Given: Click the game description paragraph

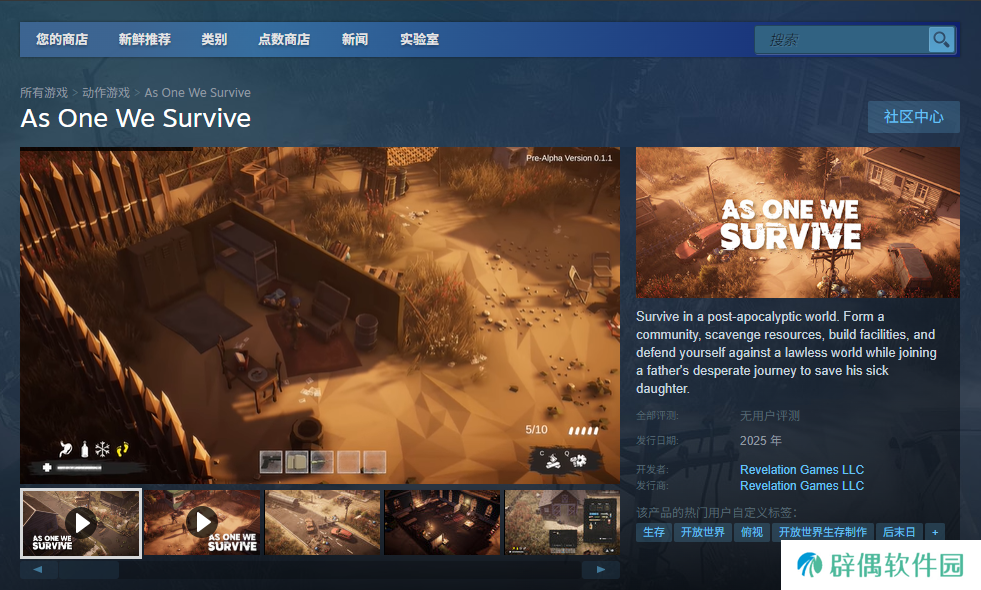Looking at the screenshot, I should pos(786,352).
